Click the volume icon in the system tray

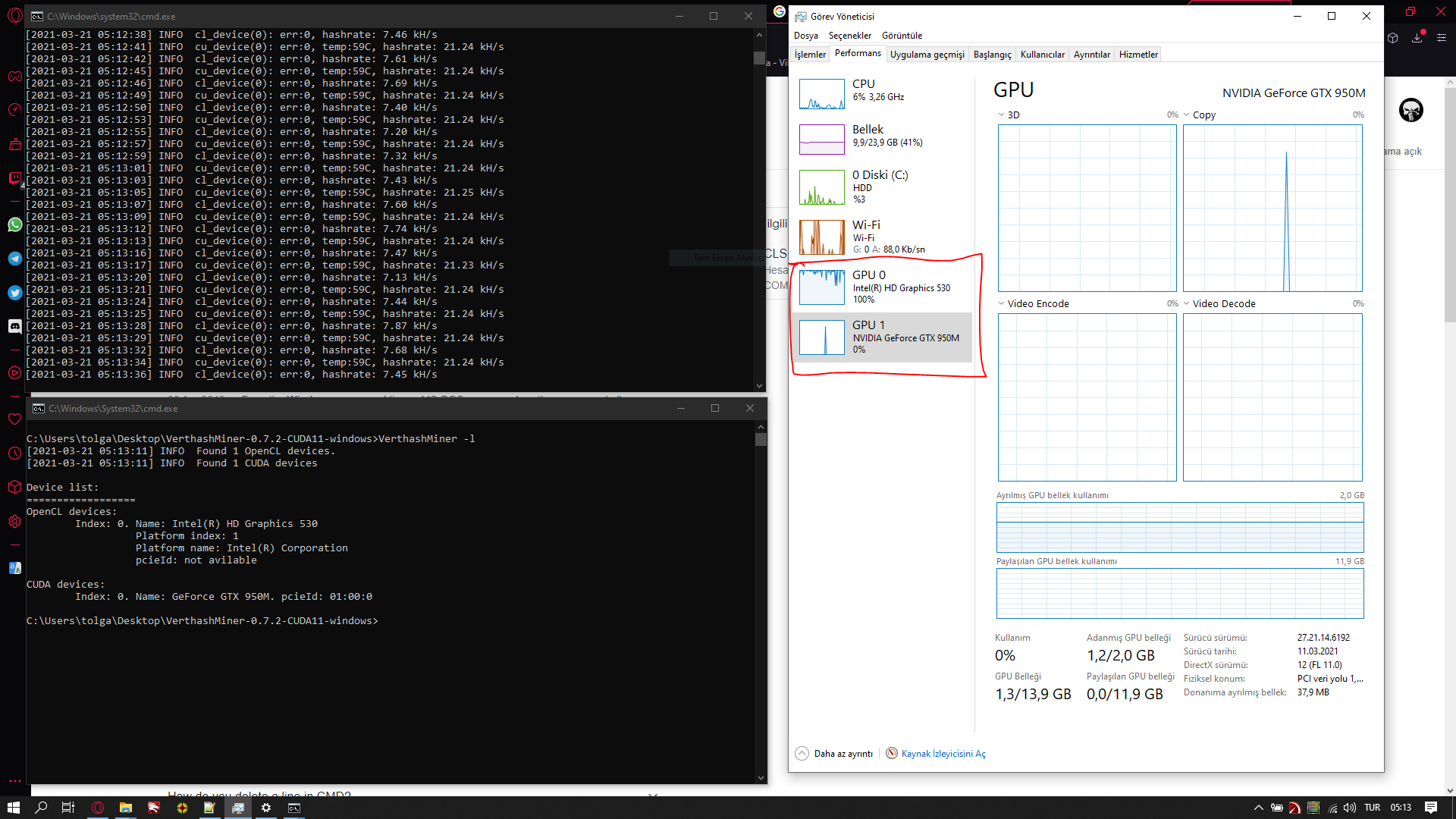point(1351,808)
